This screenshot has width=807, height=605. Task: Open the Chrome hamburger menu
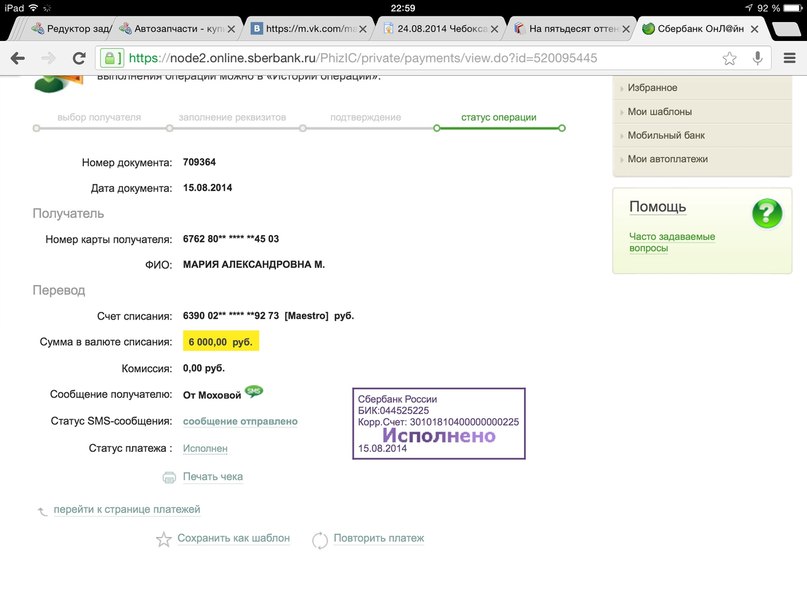click(790, 58)
